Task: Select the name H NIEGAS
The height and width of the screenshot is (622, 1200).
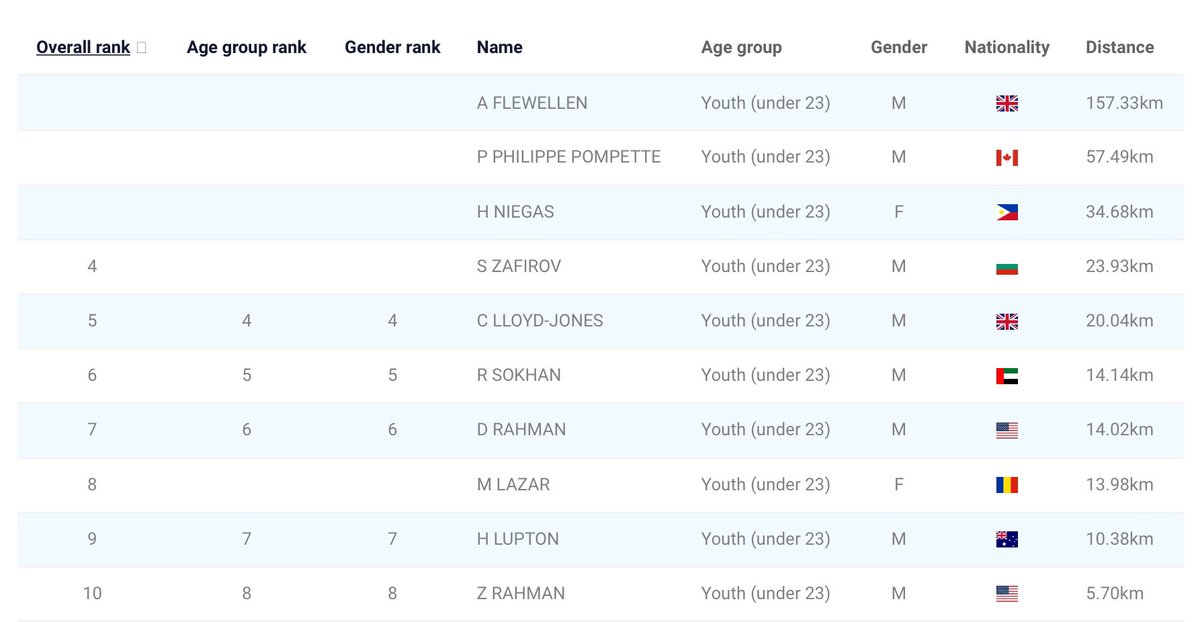Action: click(515, 211)
